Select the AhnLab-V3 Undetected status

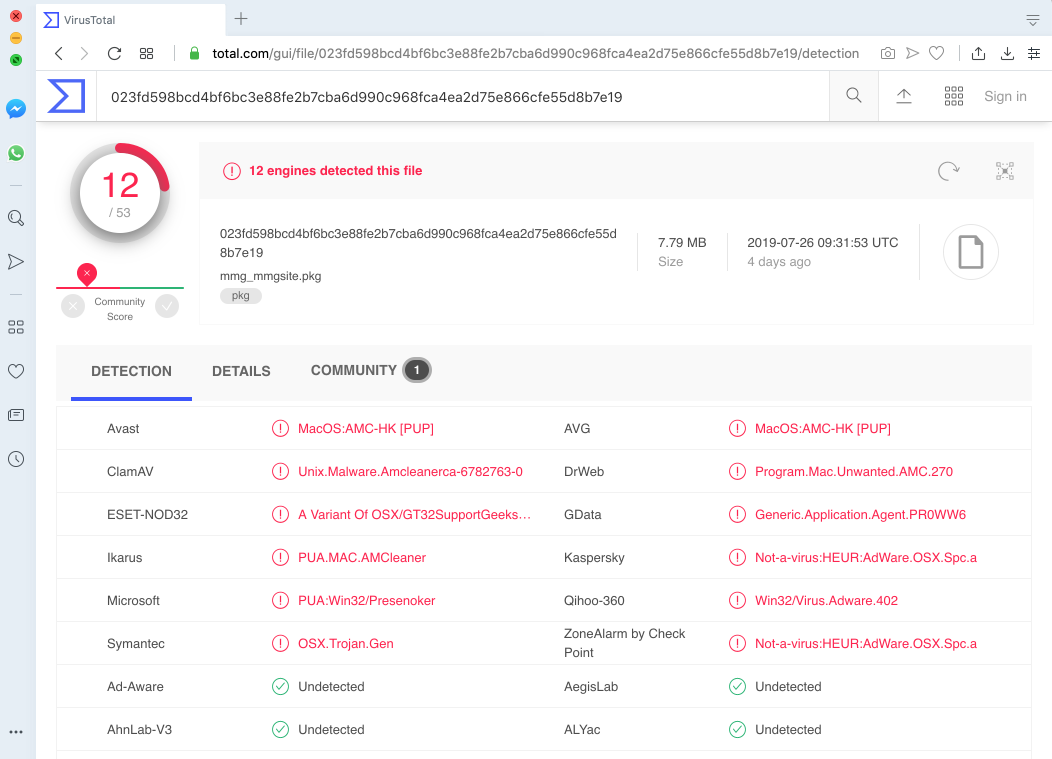[x=331, y=729]
